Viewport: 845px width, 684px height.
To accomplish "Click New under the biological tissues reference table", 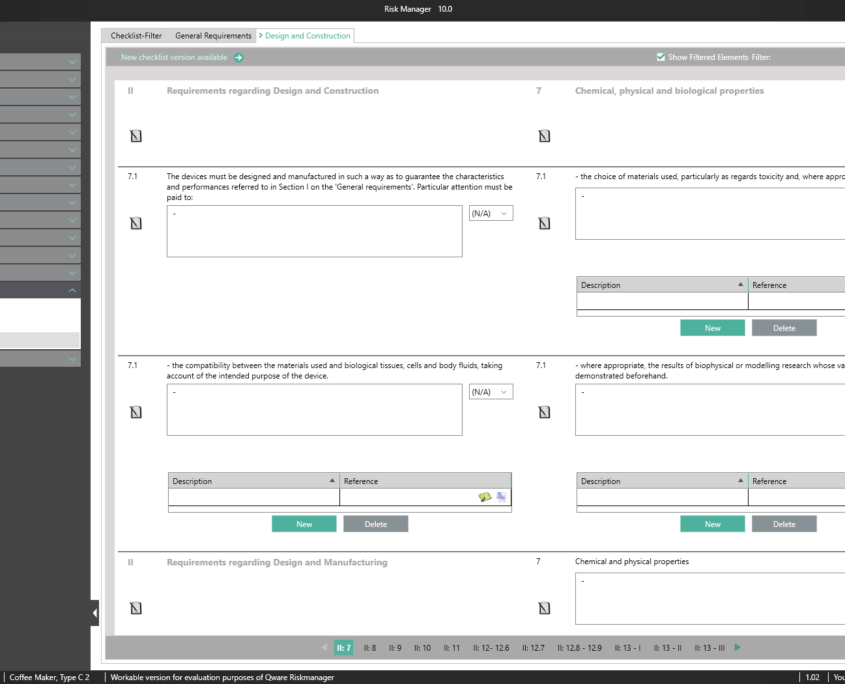I will 304,524.
